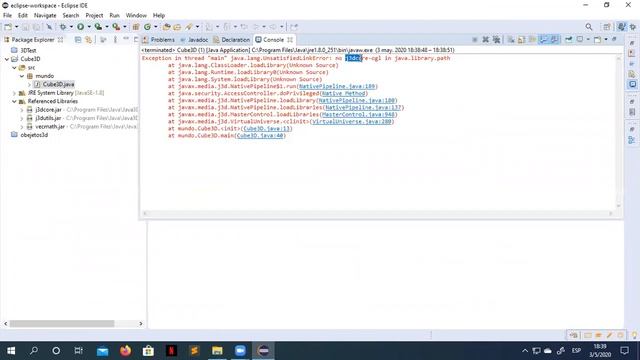This screenshot has height=360, width=640.
Task: Click the Pin Console icon
Action: [x=569, y=40]
